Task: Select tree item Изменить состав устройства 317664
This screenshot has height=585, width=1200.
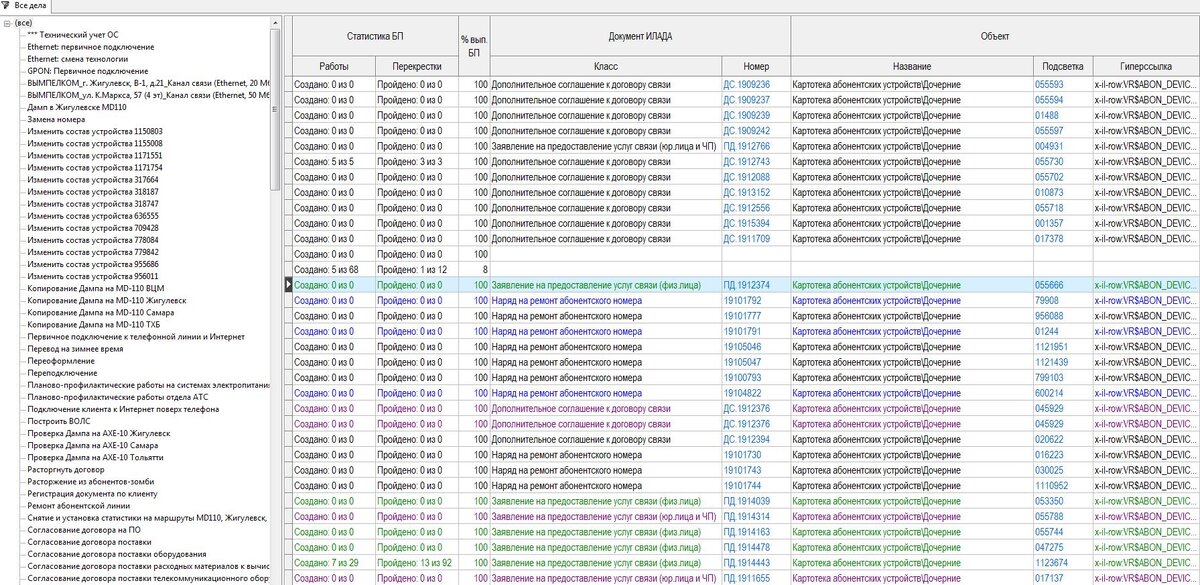Action: click(x=92, y=179)
